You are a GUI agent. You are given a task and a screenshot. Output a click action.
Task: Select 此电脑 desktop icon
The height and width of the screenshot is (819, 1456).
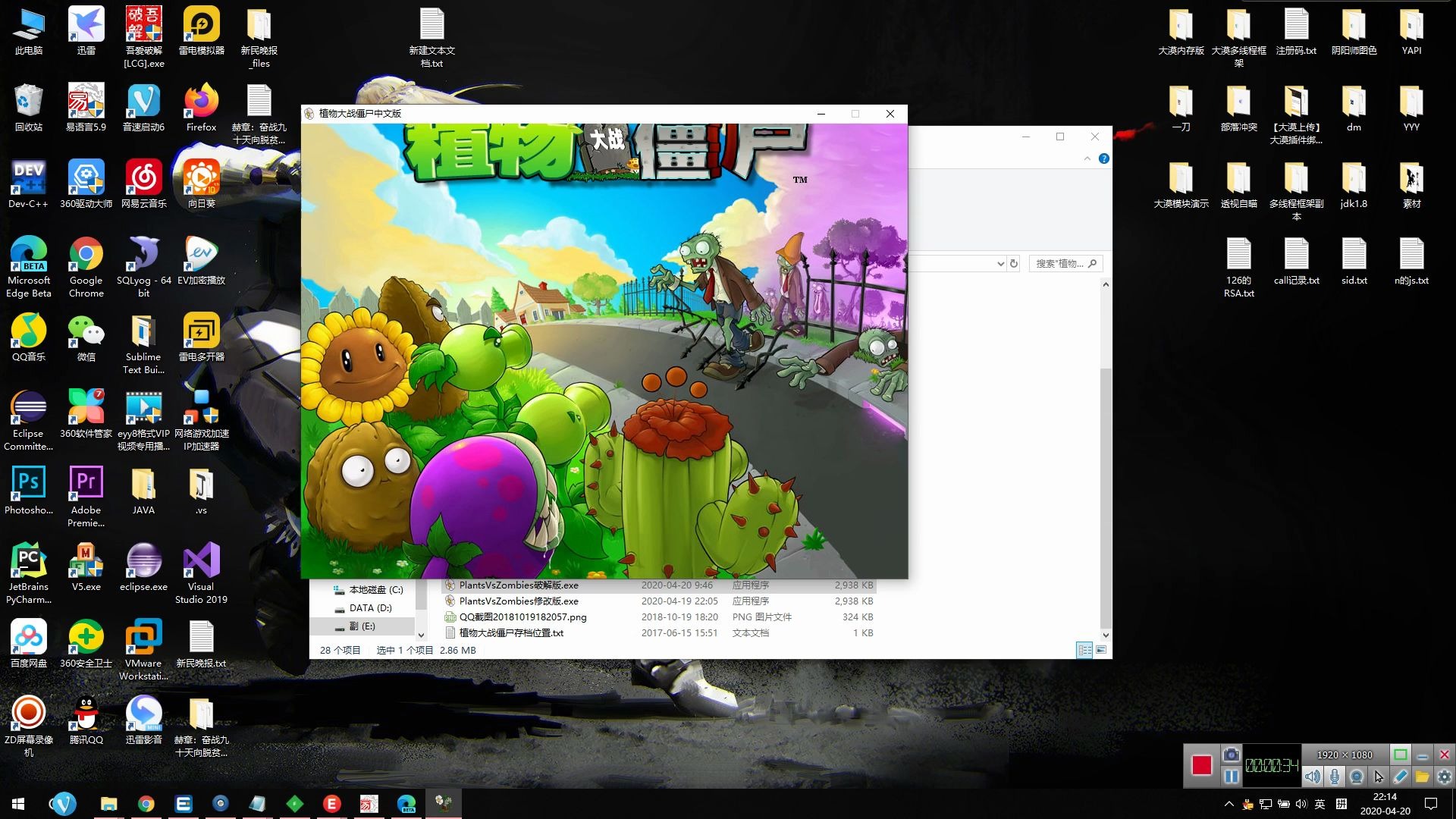pyautogui.click(x=29, y=31)
